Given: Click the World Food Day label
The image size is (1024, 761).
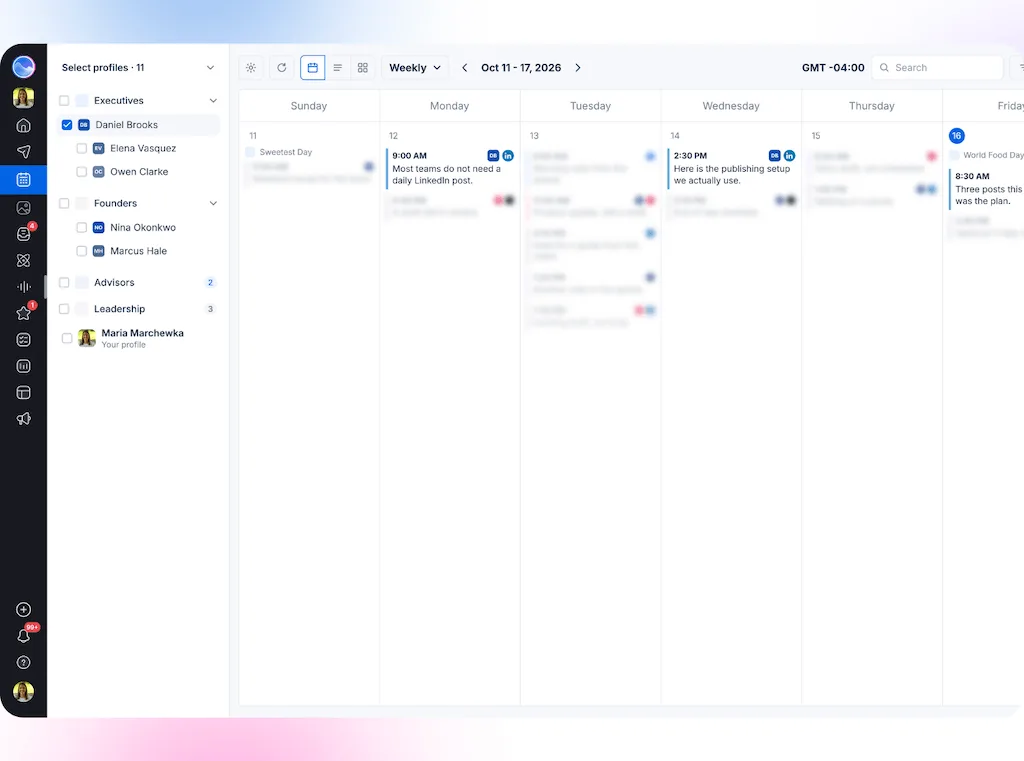Looking at the screenshot, I should tap(993, 155).
